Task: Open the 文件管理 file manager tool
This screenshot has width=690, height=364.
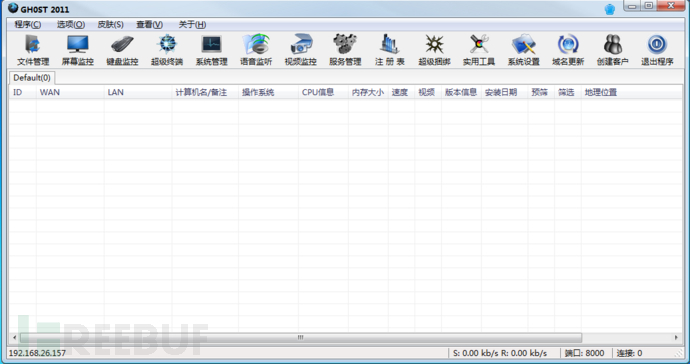Action: coord(33,50)
